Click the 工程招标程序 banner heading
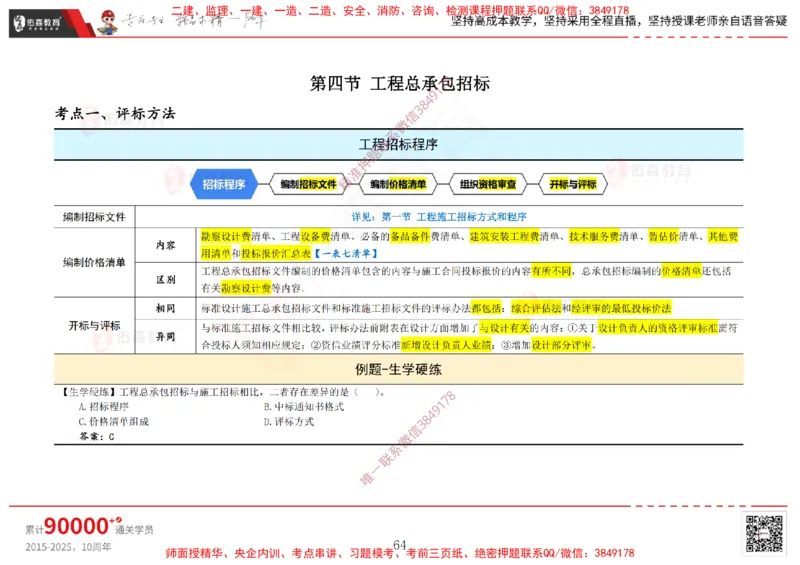The height and width of the screenshot is (565, 800). (x=398, y=144)
